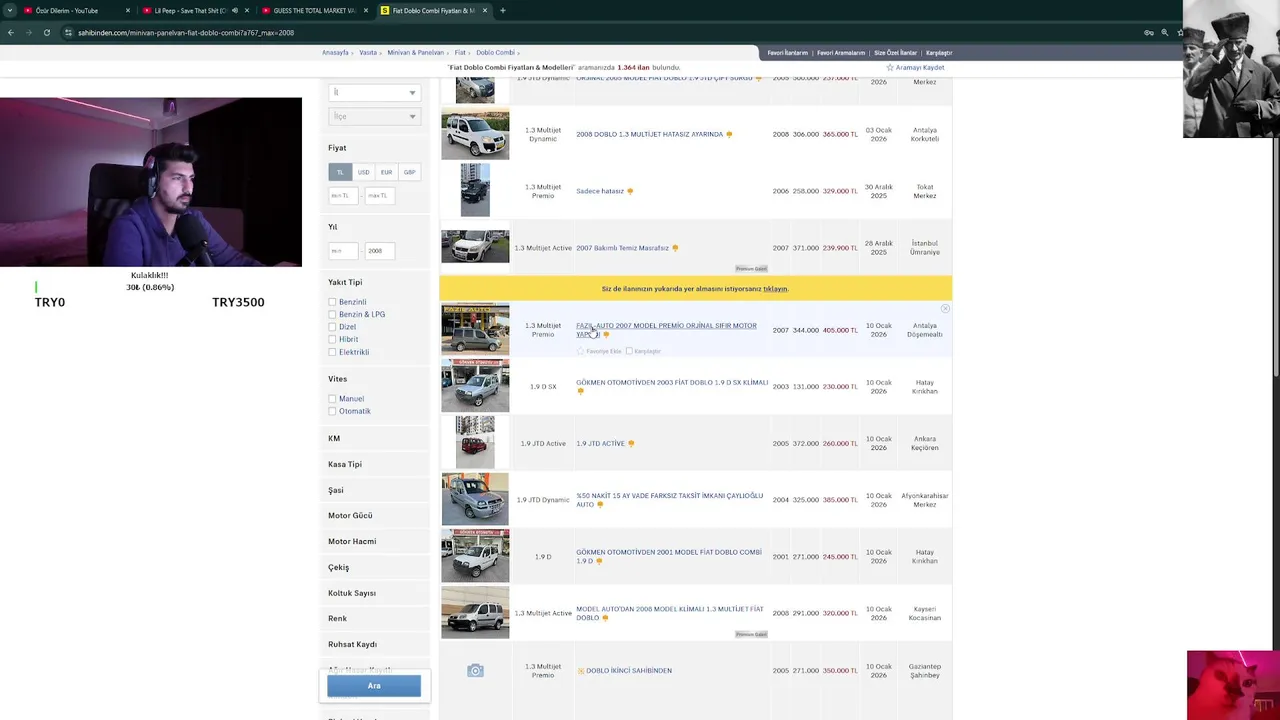
Task: Open 'Vasıta' breadcrumb link
Action: click(x=368, y=52)
